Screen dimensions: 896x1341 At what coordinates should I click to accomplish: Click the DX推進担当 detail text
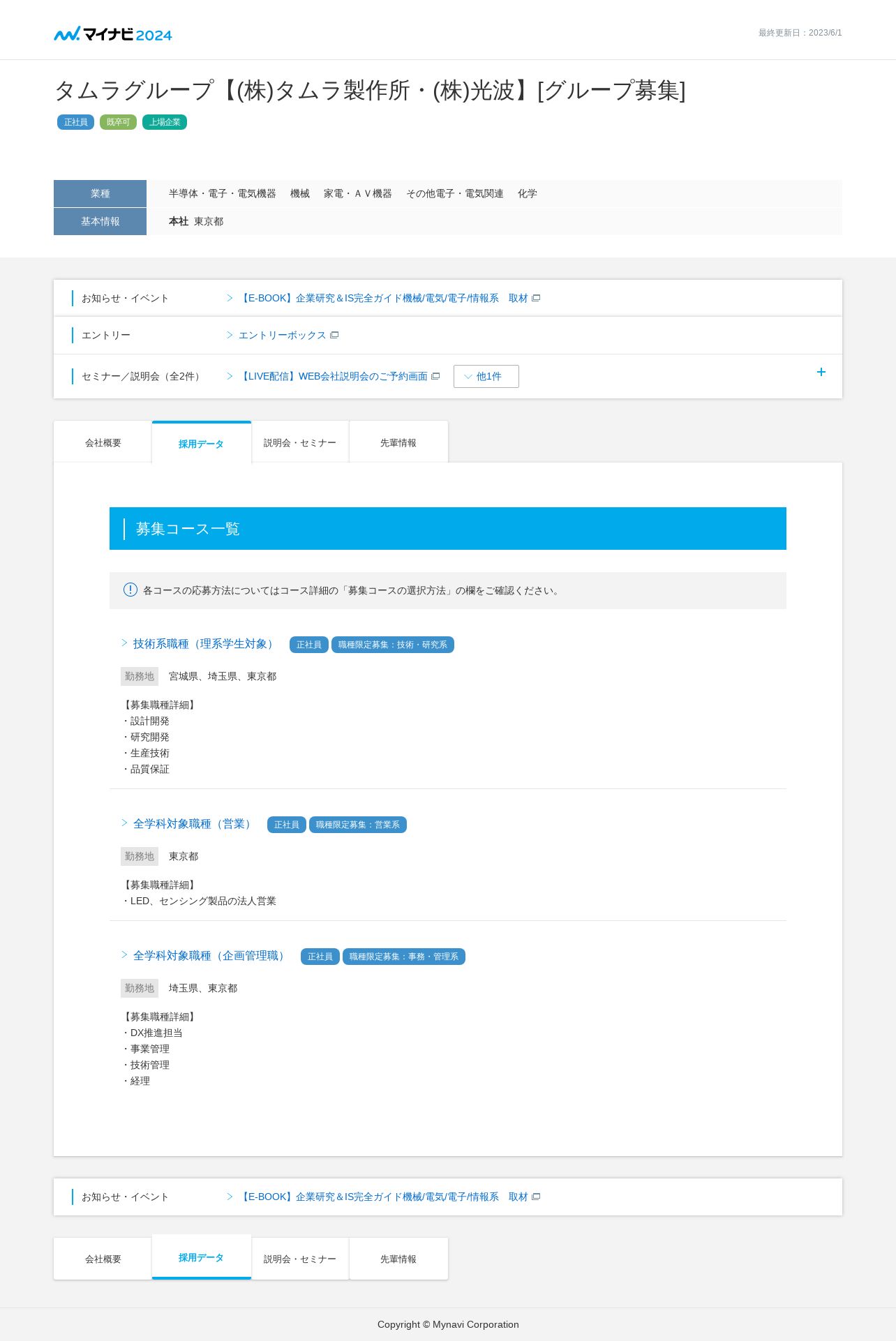(x=156, y=1033)
